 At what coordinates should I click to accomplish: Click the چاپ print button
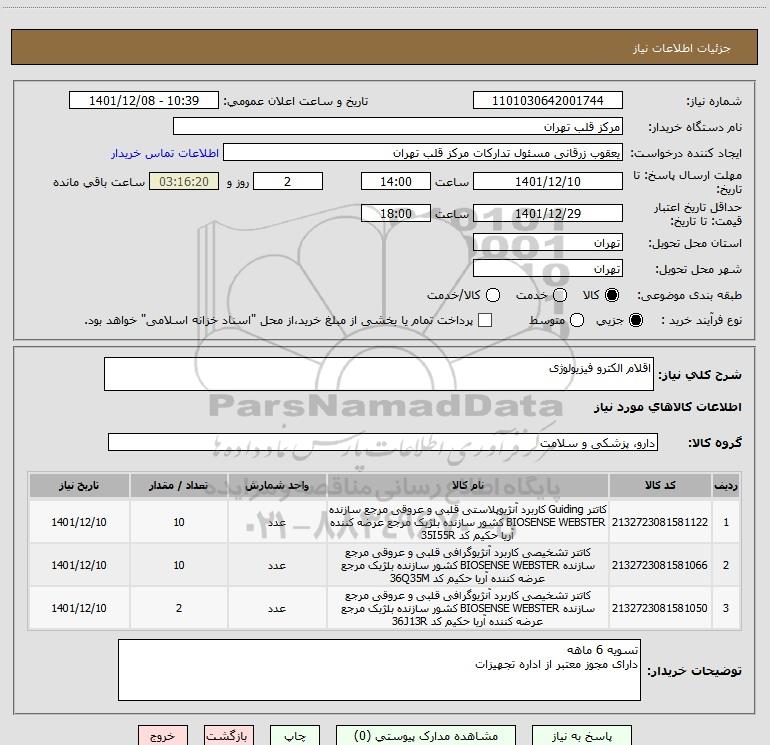(295, 736)
